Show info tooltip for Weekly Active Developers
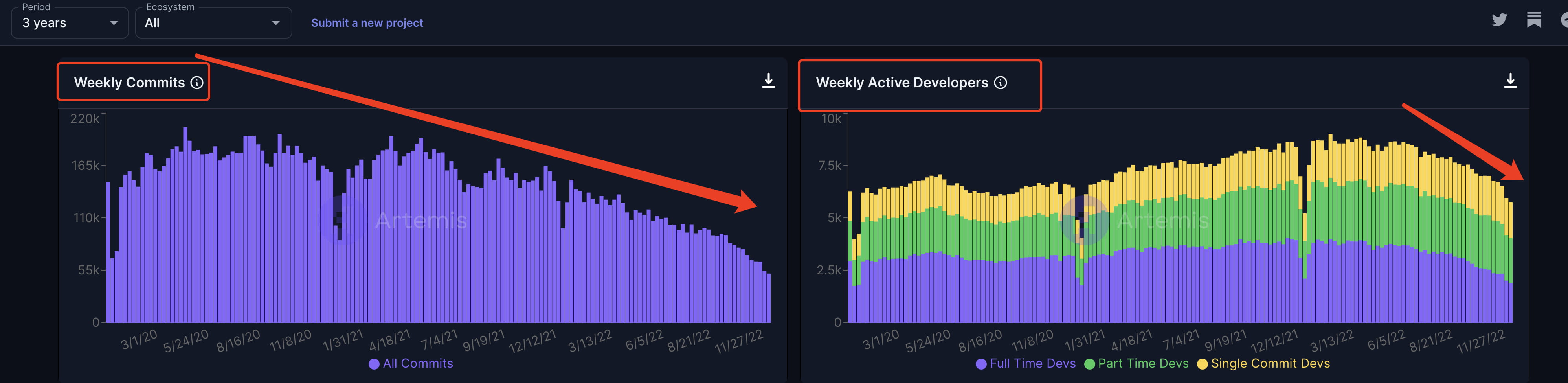This screenshot has height=383, width=1568. pos(1001,83)
